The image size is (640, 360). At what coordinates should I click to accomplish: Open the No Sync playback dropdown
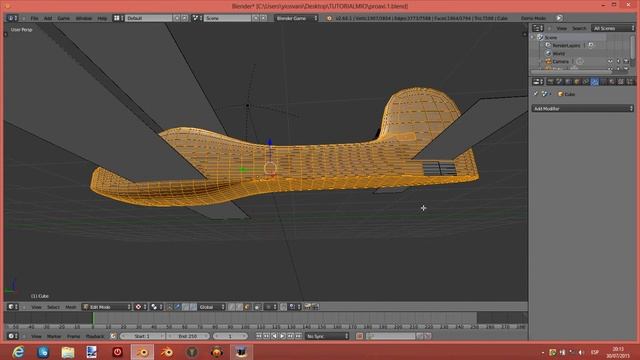point(327,336)
